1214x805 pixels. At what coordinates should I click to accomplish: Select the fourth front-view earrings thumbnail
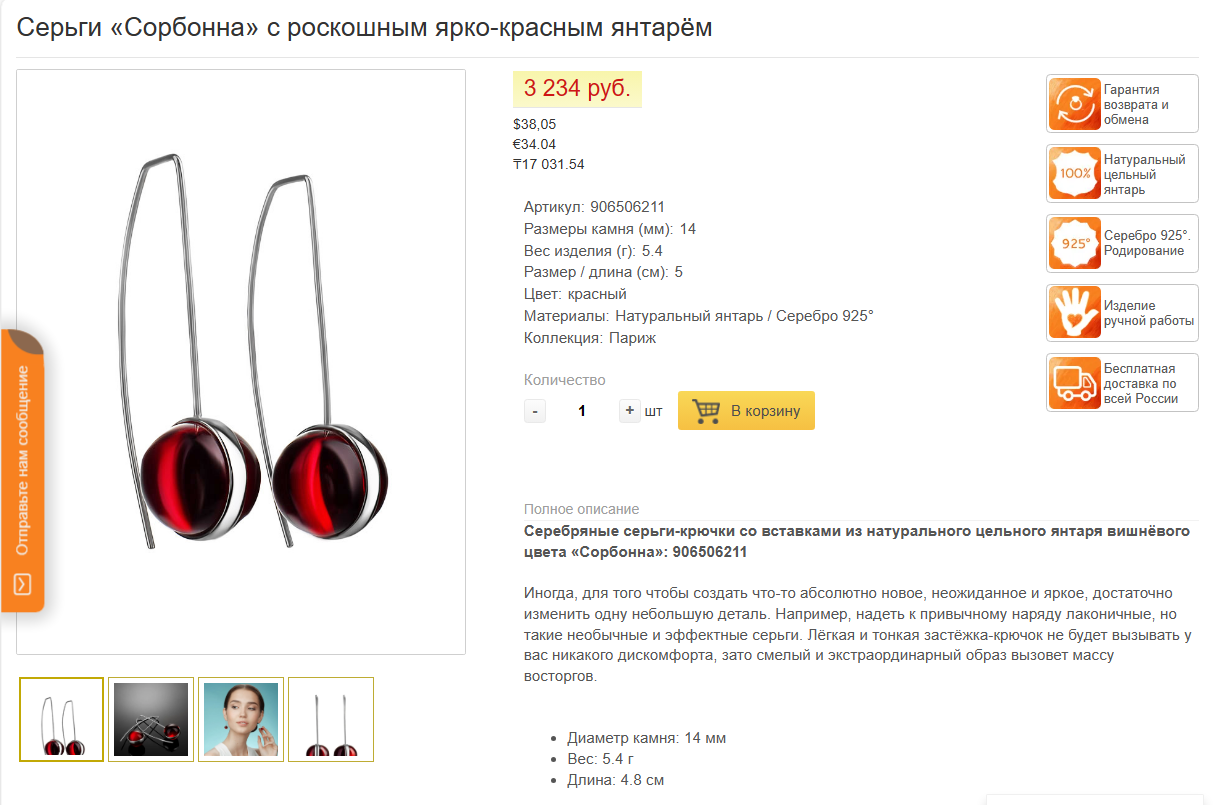pyautogui.click(x=331, y=720)
